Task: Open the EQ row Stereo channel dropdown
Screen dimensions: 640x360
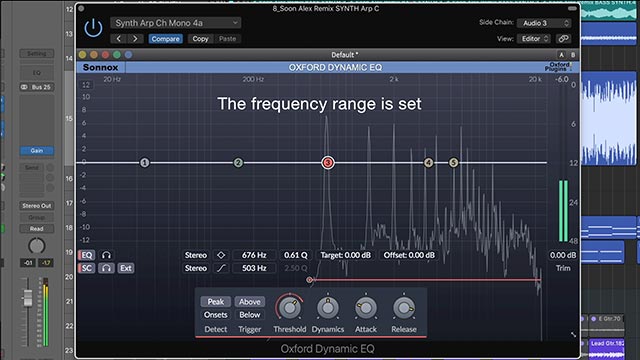Action: tap(196, 255)
